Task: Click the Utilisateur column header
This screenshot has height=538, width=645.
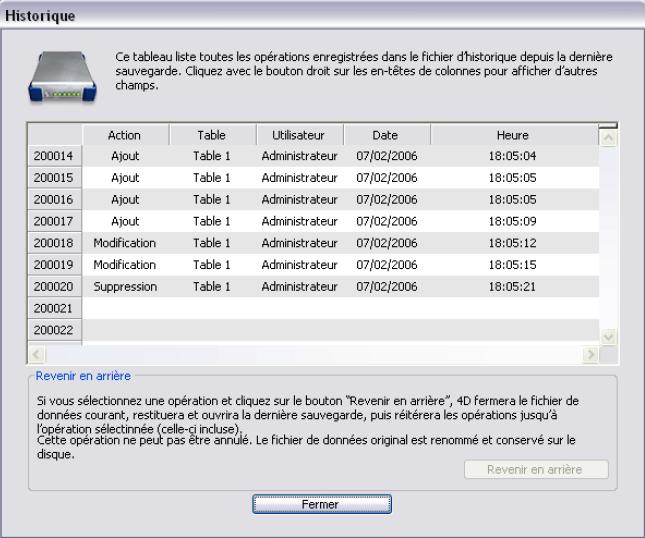Action: 297,135
